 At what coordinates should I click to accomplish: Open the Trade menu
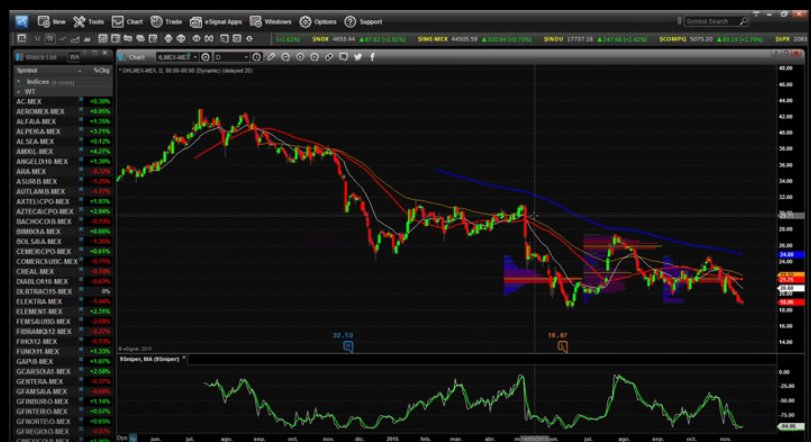coord(166,22)
